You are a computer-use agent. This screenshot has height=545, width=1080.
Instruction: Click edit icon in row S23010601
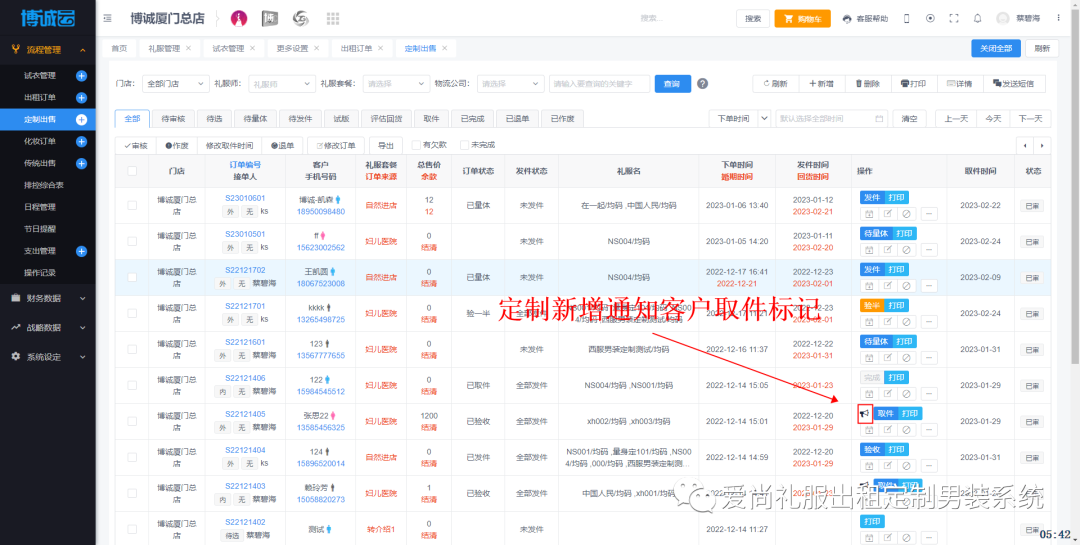pyautogui.click(x=888, y=214)
